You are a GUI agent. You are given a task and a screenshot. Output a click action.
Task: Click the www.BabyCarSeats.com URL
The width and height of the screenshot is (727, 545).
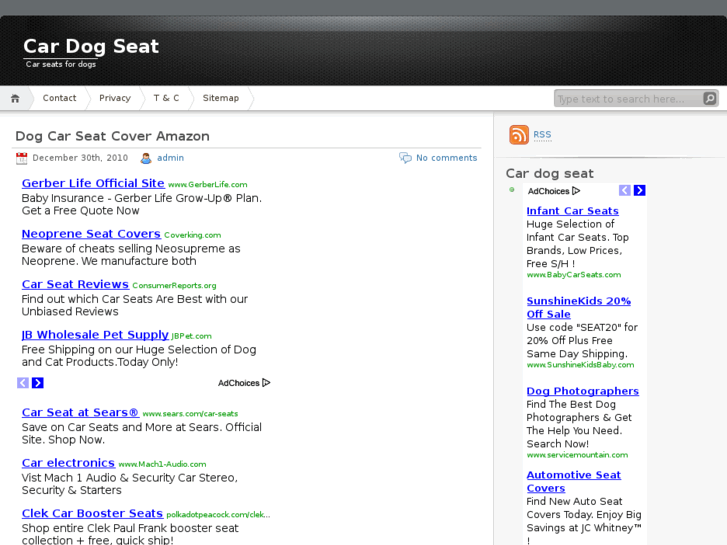(x=574, y=275)
